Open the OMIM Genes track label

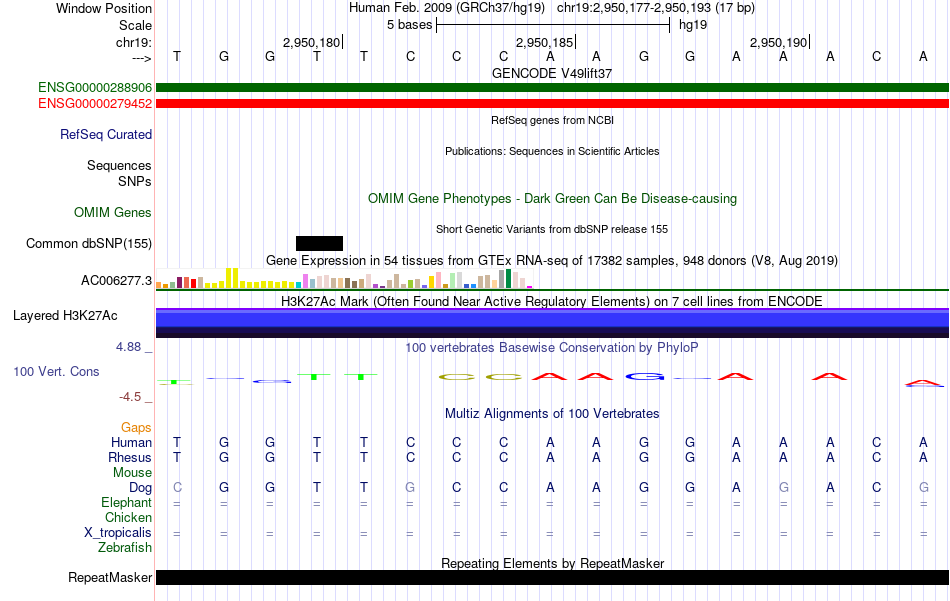pos(113,213)
